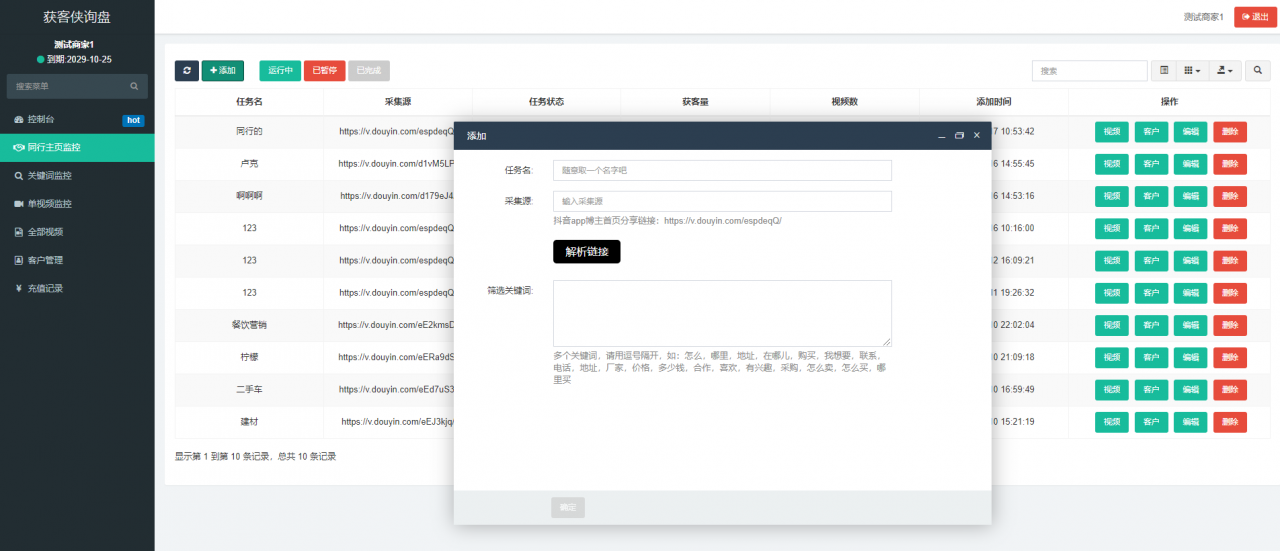The width and height of the screenshot is (1280, 551).
Task: Click the 任务名 input field
Action: pyautogui.click(x=722, y=171)
